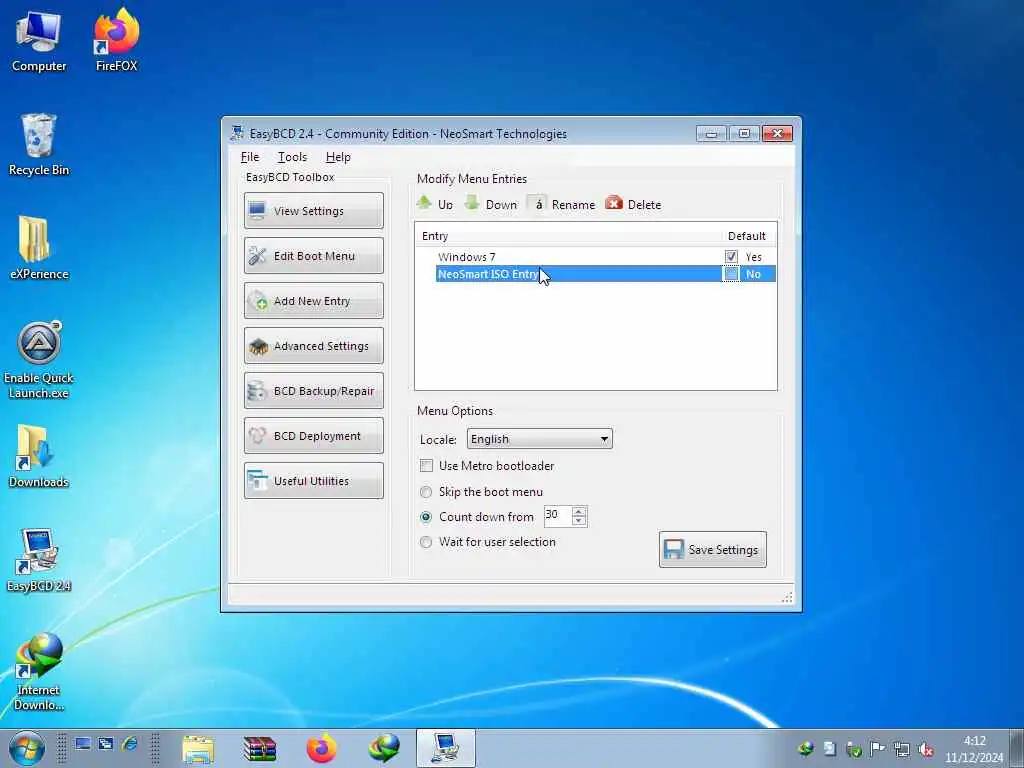
Task: Delete the selected boot entry
Action: [x=633, y=204]
